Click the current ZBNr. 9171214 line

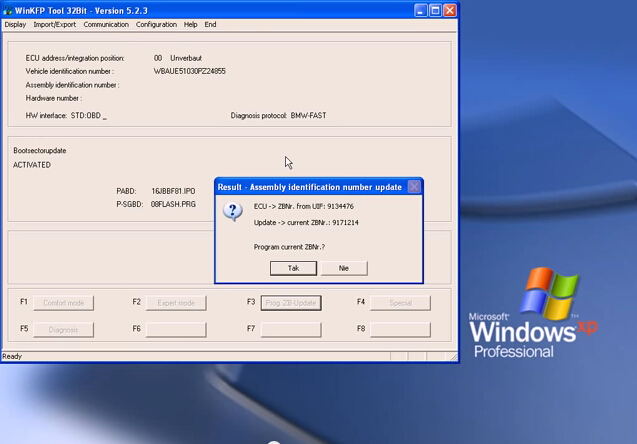coord(306,223)
